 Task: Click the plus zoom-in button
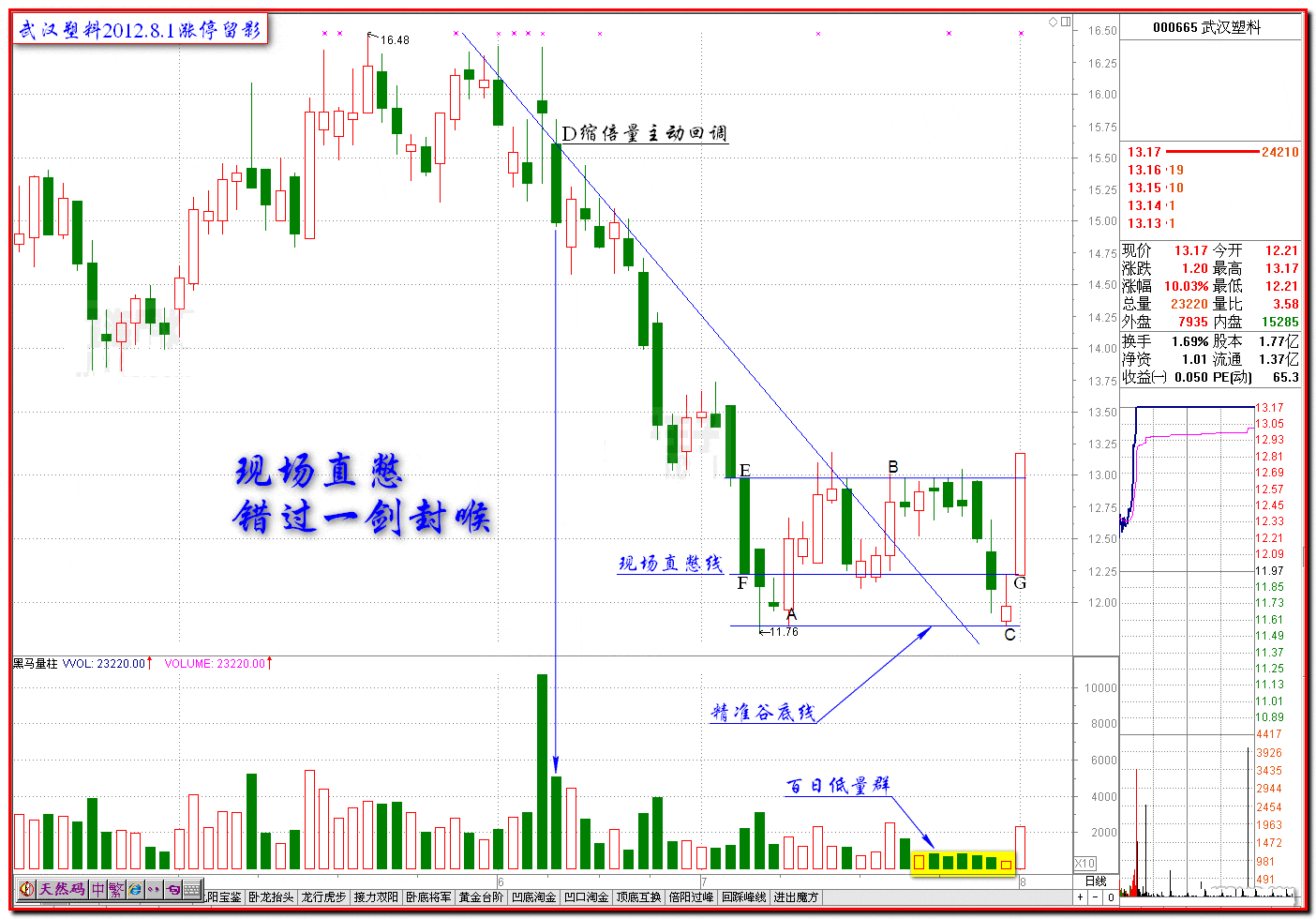(x=1080, y=897)
